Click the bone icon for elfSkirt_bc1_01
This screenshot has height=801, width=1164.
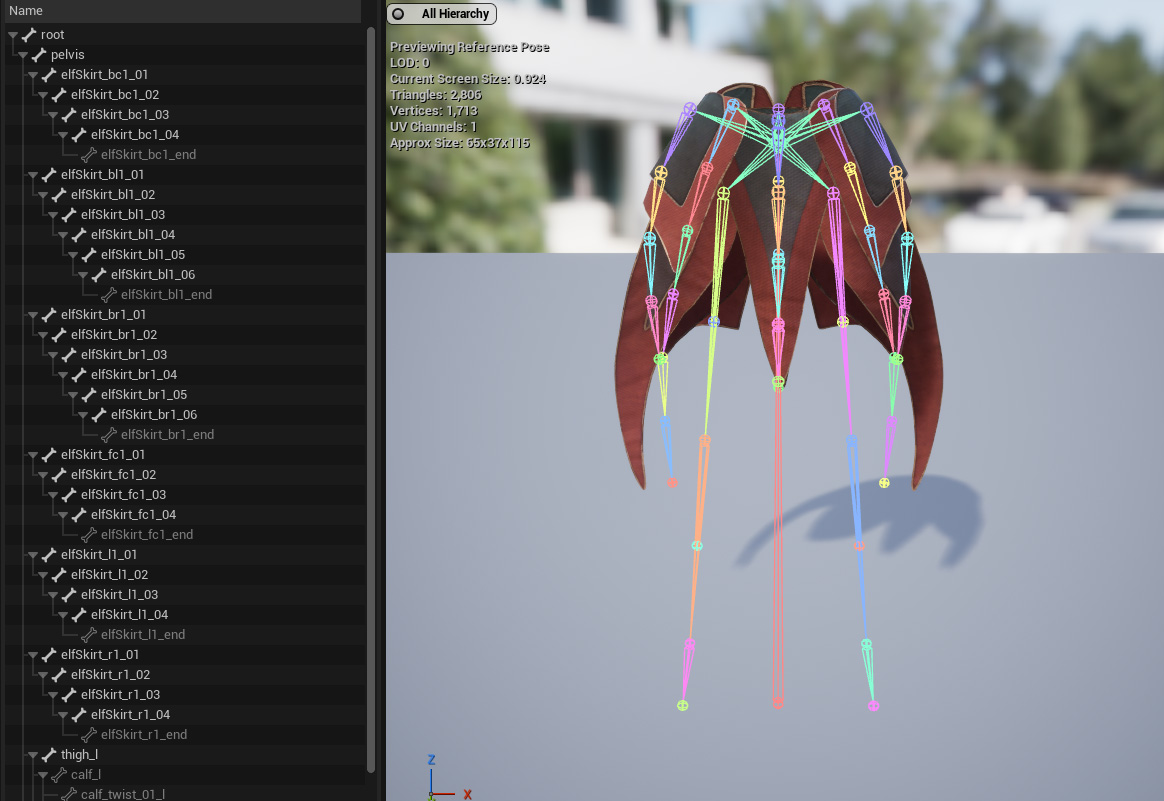coord(49,75)
